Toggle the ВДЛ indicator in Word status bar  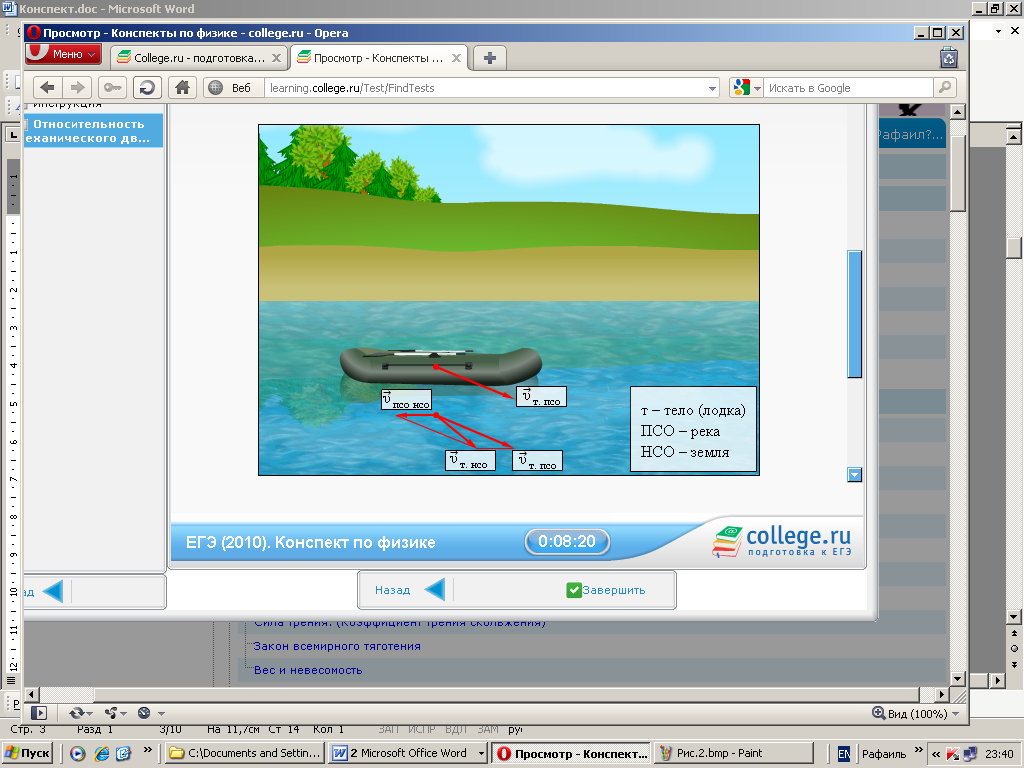(x=456, y=729)
